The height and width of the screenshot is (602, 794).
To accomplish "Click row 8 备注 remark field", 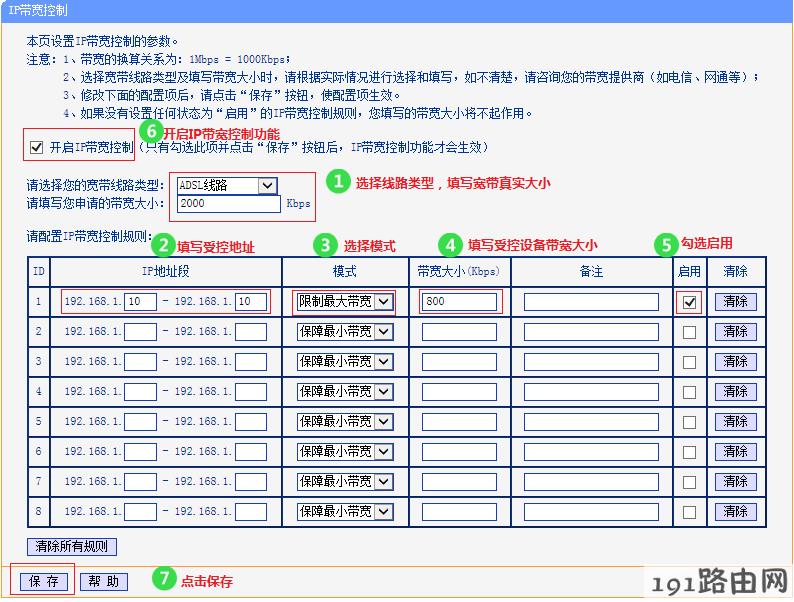I will (591, 511).
